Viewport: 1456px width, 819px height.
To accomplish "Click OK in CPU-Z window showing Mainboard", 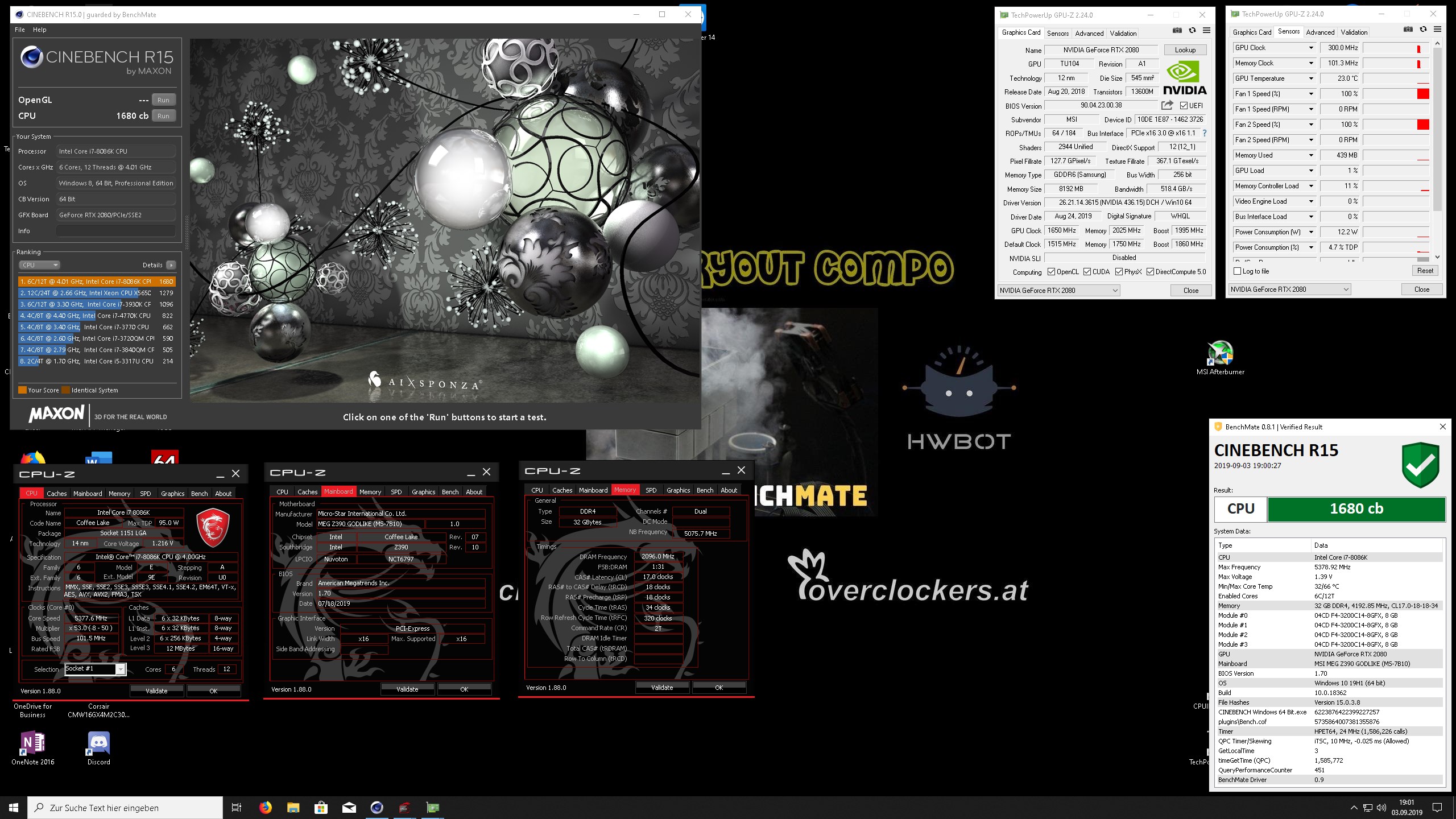I will pyautogui.click(x=464, y=689).
